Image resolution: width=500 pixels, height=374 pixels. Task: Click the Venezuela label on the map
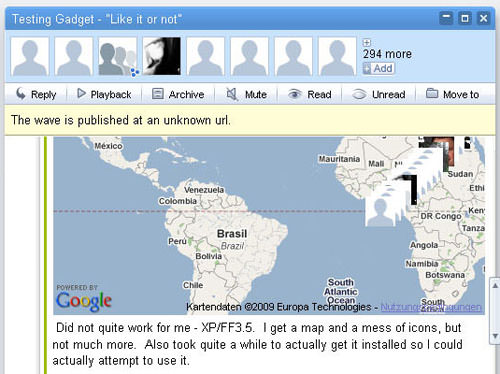204,190
